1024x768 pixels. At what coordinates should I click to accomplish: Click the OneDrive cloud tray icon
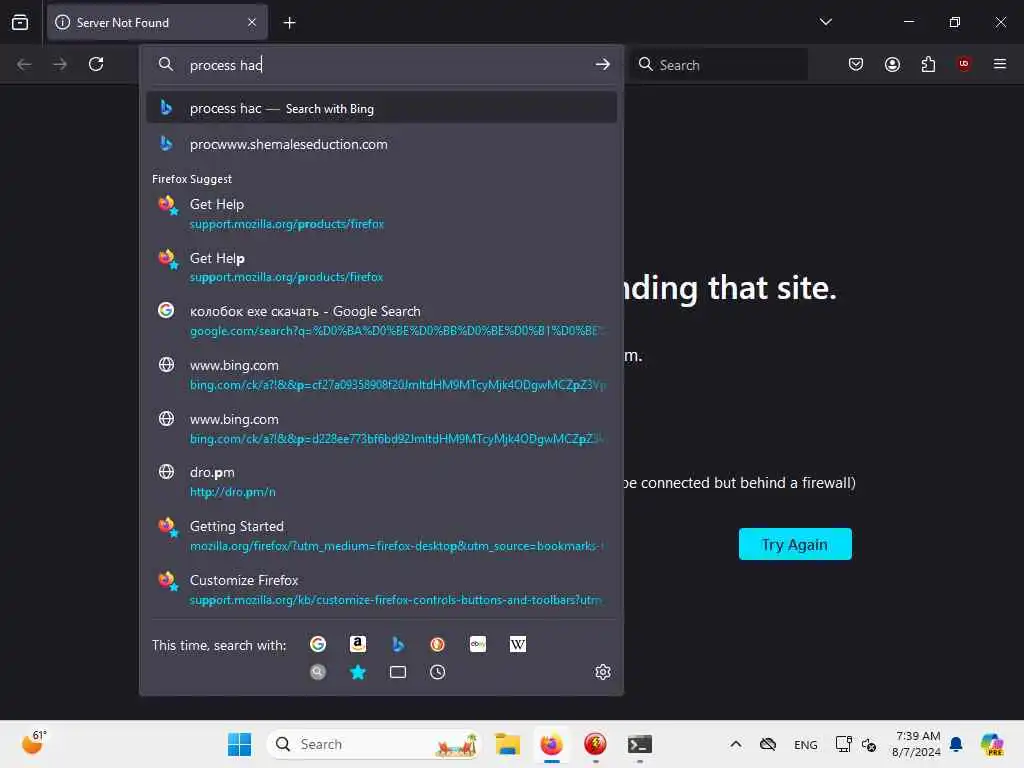point(768,744)
